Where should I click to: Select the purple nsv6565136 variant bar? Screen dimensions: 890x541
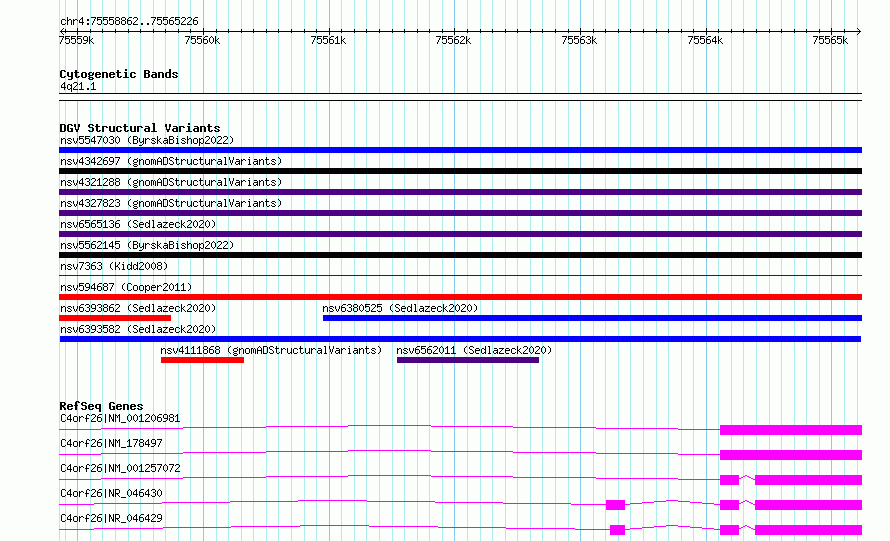click(x=460, y=234)
